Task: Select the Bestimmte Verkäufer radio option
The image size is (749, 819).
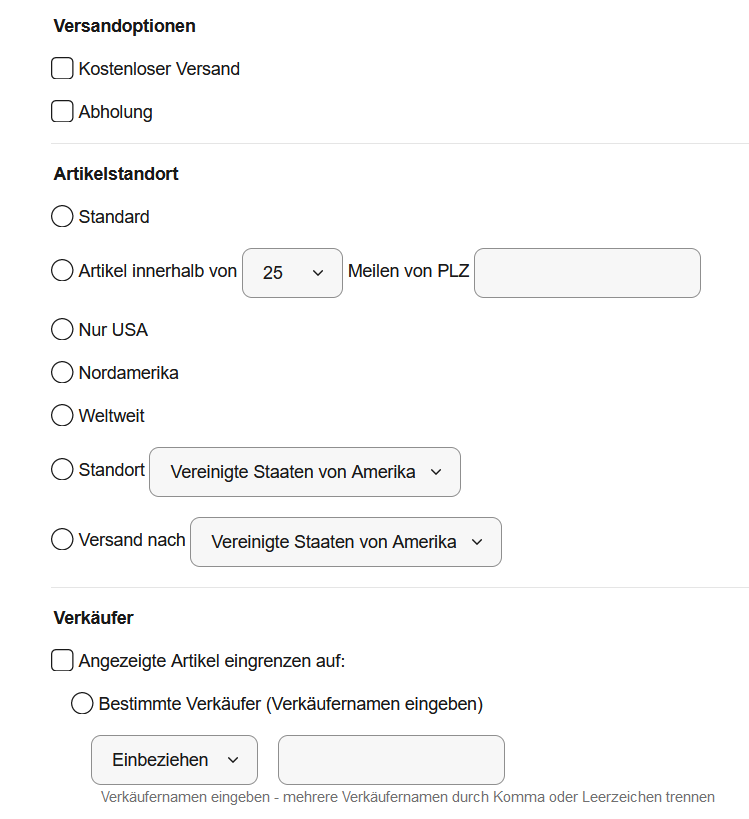Action: click(82, 704)
